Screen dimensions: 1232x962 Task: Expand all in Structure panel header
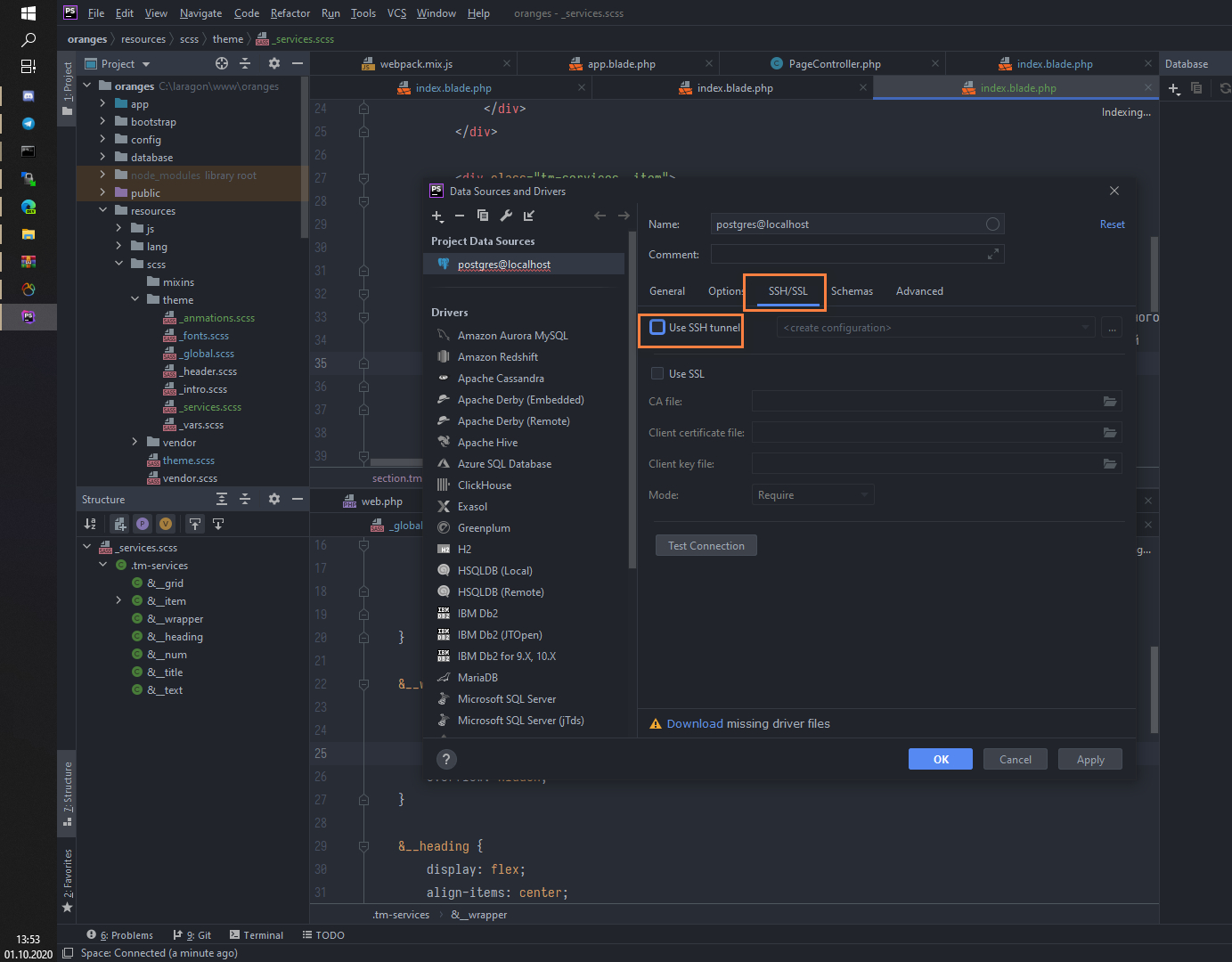222,499
